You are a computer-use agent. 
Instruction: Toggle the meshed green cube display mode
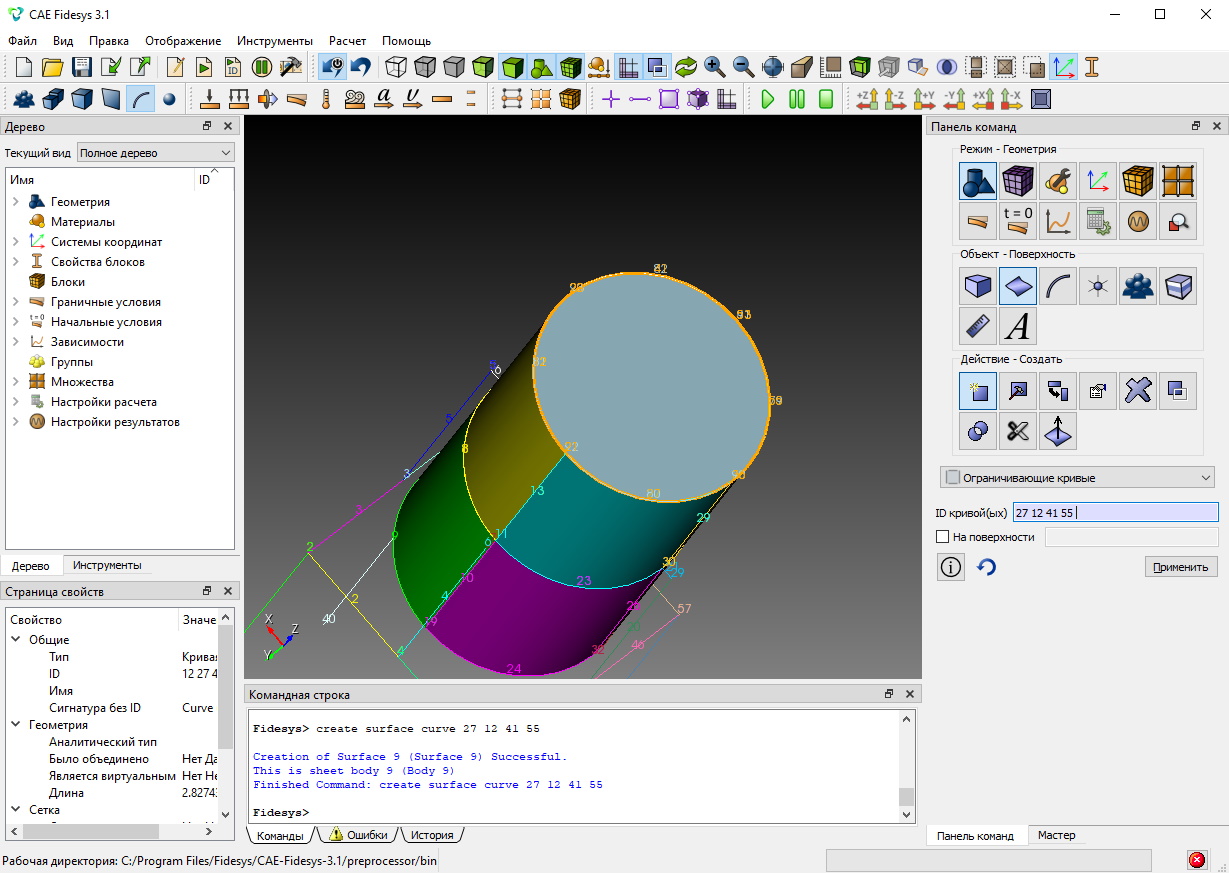pyautogui.click(x=571, y=67)
